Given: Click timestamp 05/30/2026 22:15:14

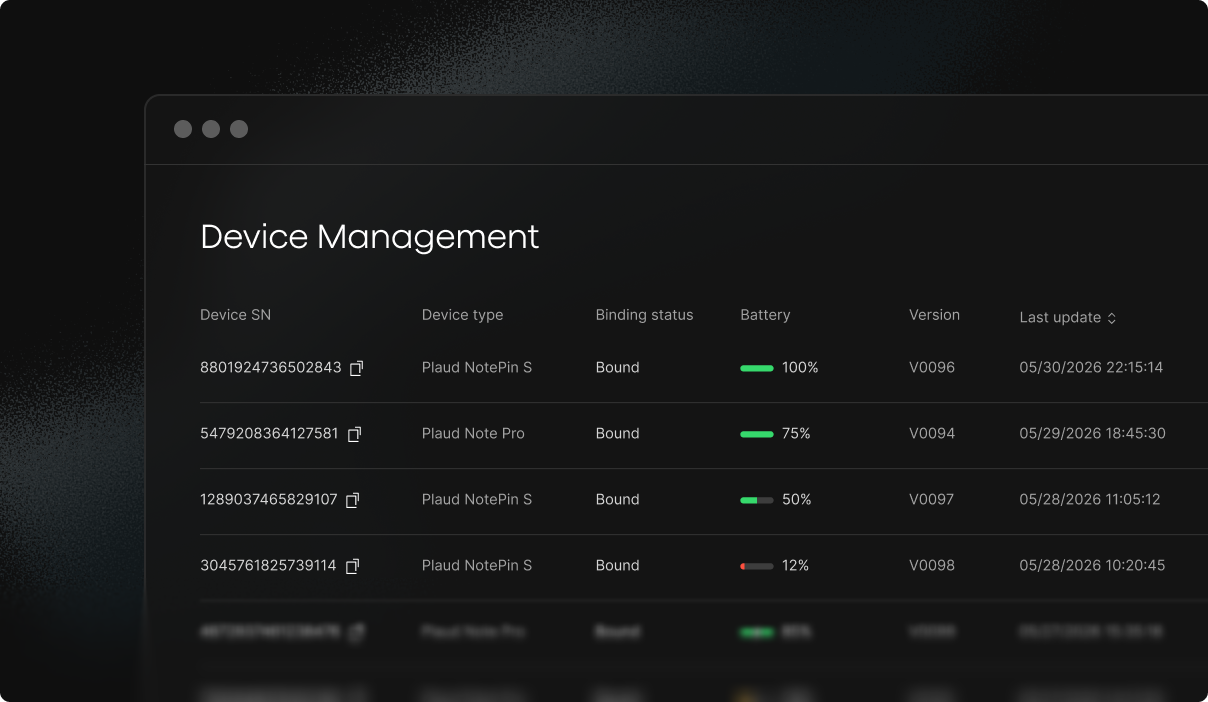Looking at the screenshot, I should tap(1091, 368).
